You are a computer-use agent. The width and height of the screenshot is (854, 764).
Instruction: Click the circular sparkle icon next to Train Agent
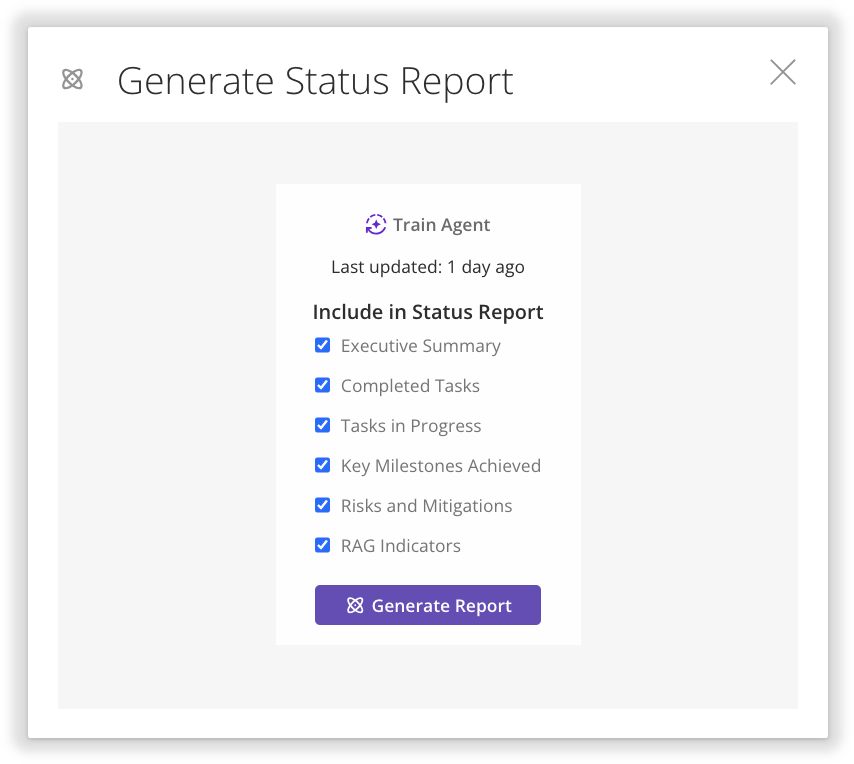tap(375, 224)
